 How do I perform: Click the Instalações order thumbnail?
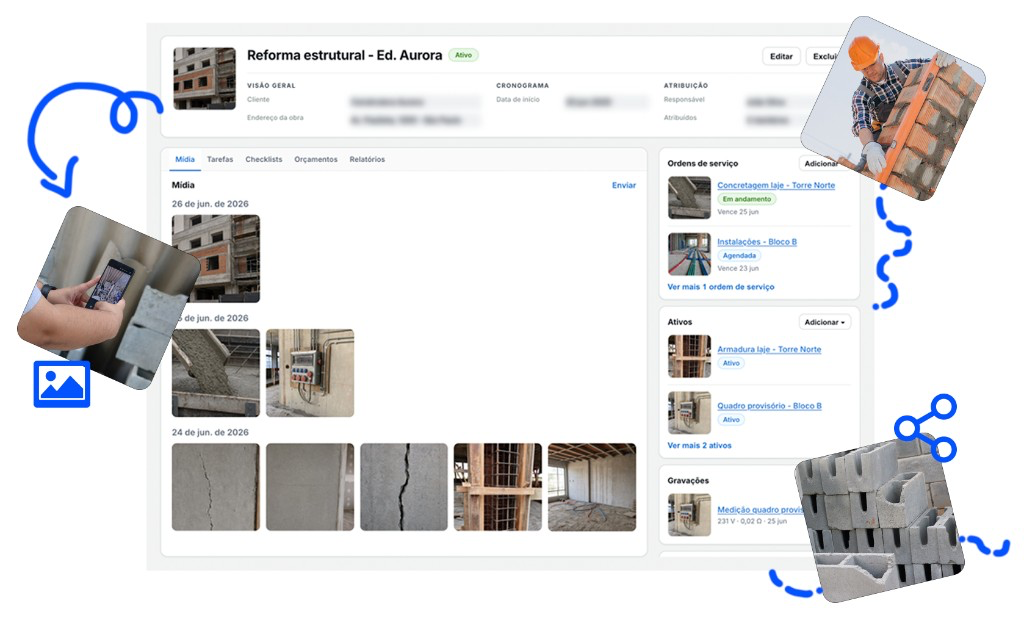[x=689, y=254]
